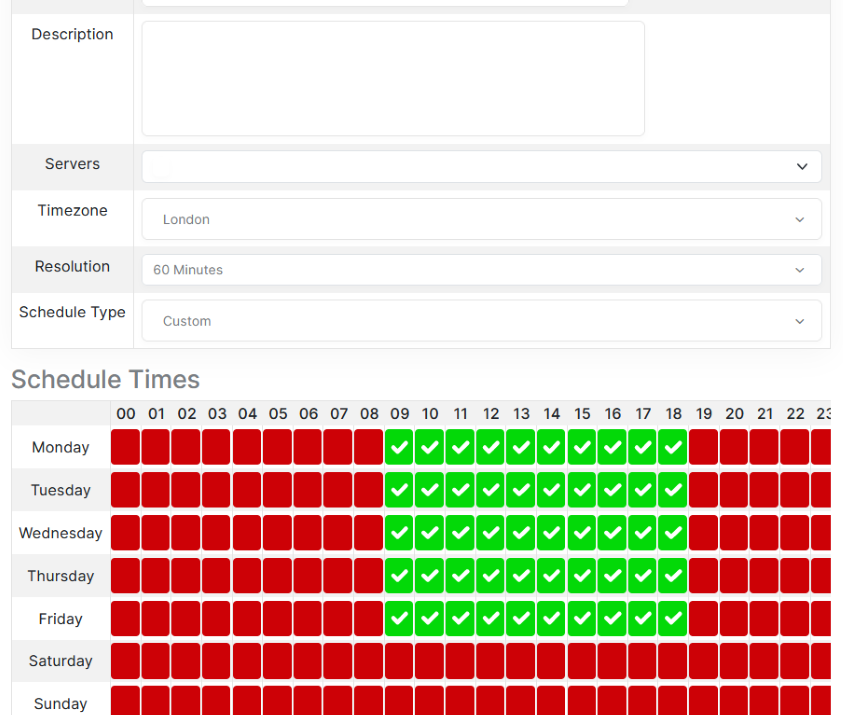
Task: Click the 18 hour column header
Action: (673, 413)
